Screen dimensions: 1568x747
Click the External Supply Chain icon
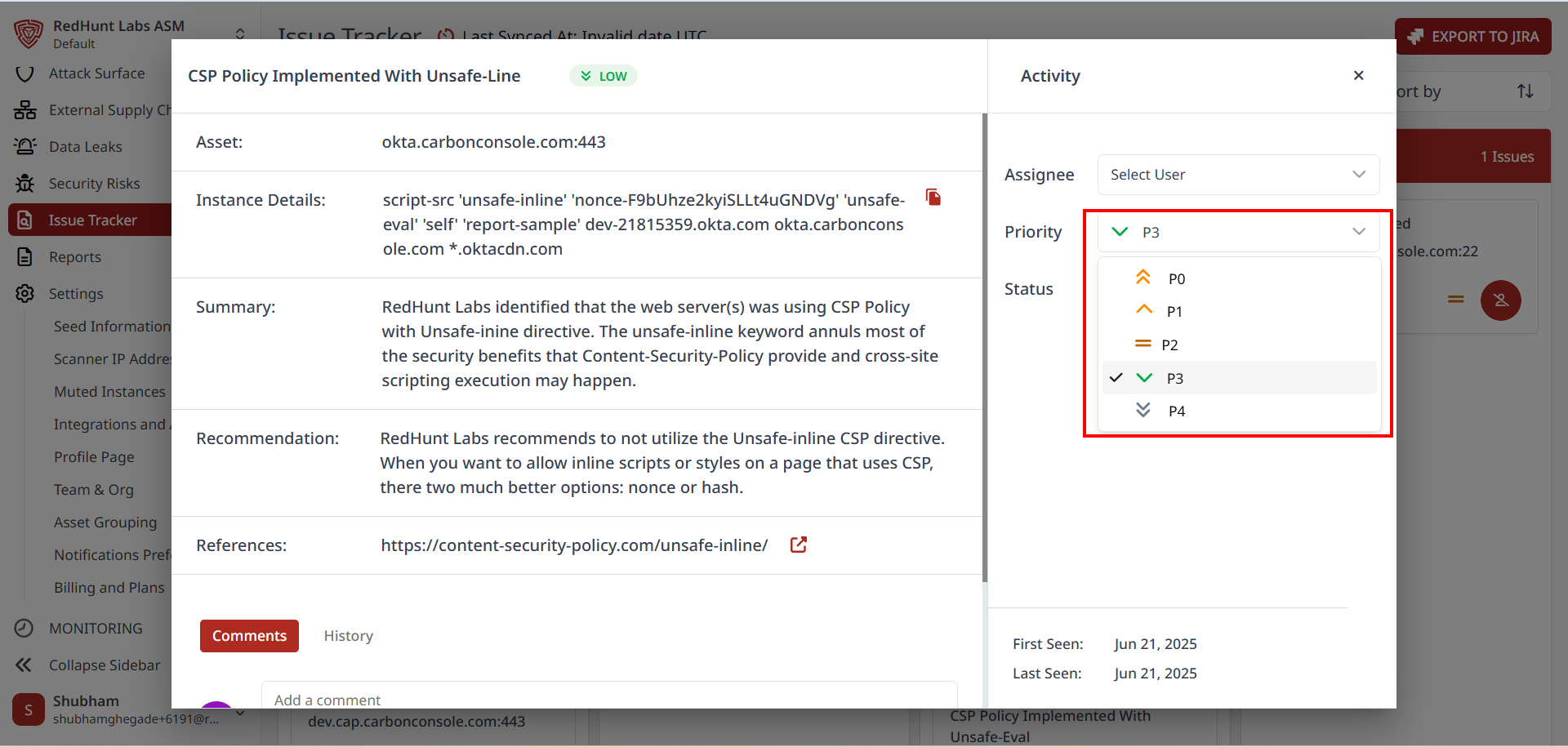25,110
